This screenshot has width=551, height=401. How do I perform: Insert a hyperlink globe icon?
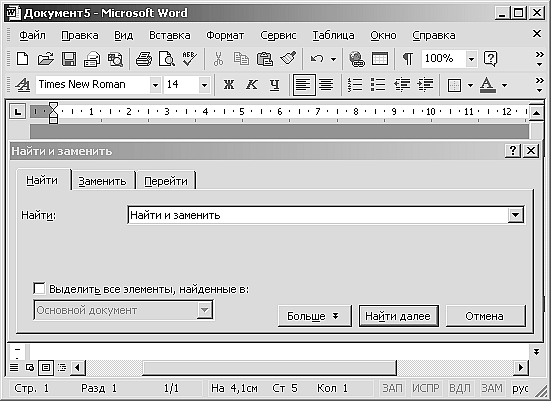coord(356,59)
